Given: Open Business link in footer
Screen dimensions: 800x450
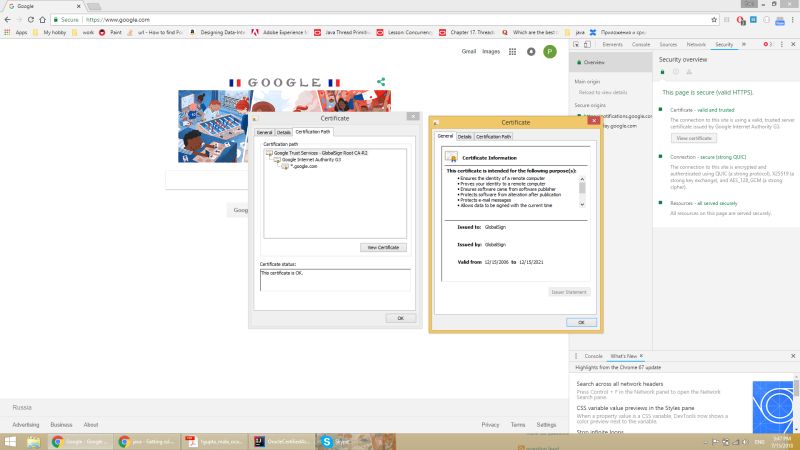Looking at the screenshot, I should (x=61, y=424).
